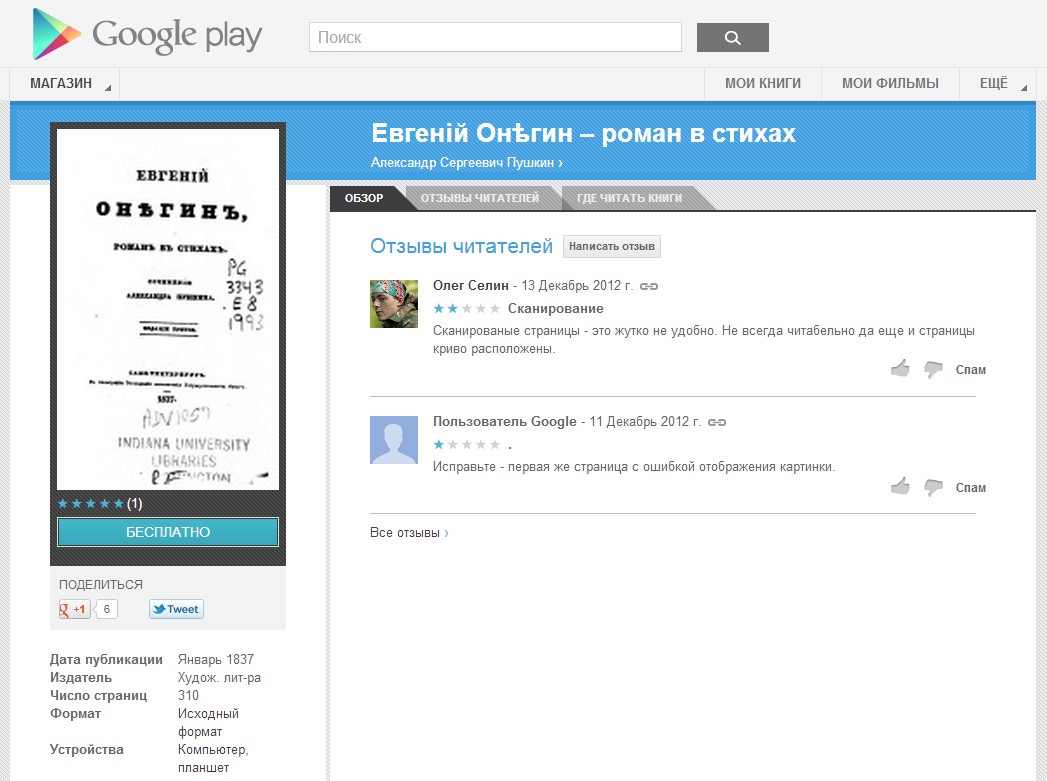Switch to the ОБЗОР tab
This screenshot has width=1047, height=781.
364,198
